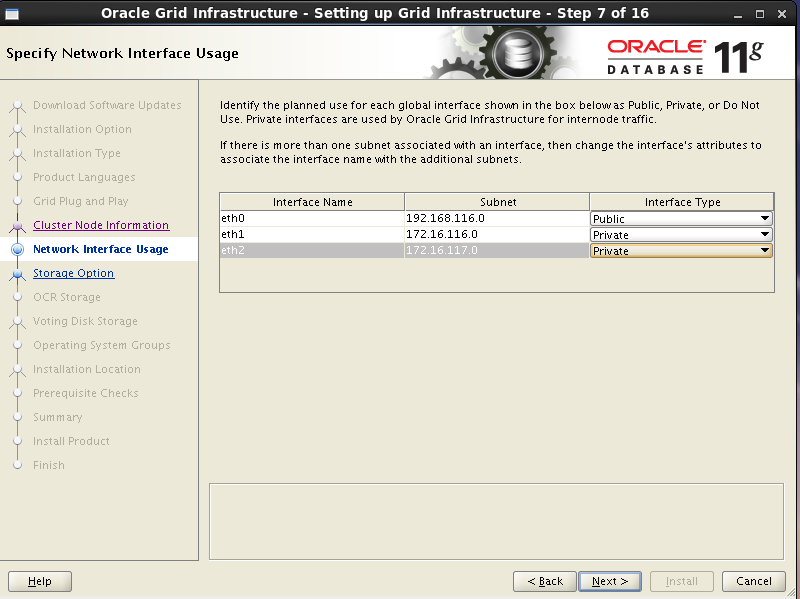Viewport: 800px width, 599px height.
Task: Click the Interface Name column header
Action: pyautogui.click(x=312, y=202)
